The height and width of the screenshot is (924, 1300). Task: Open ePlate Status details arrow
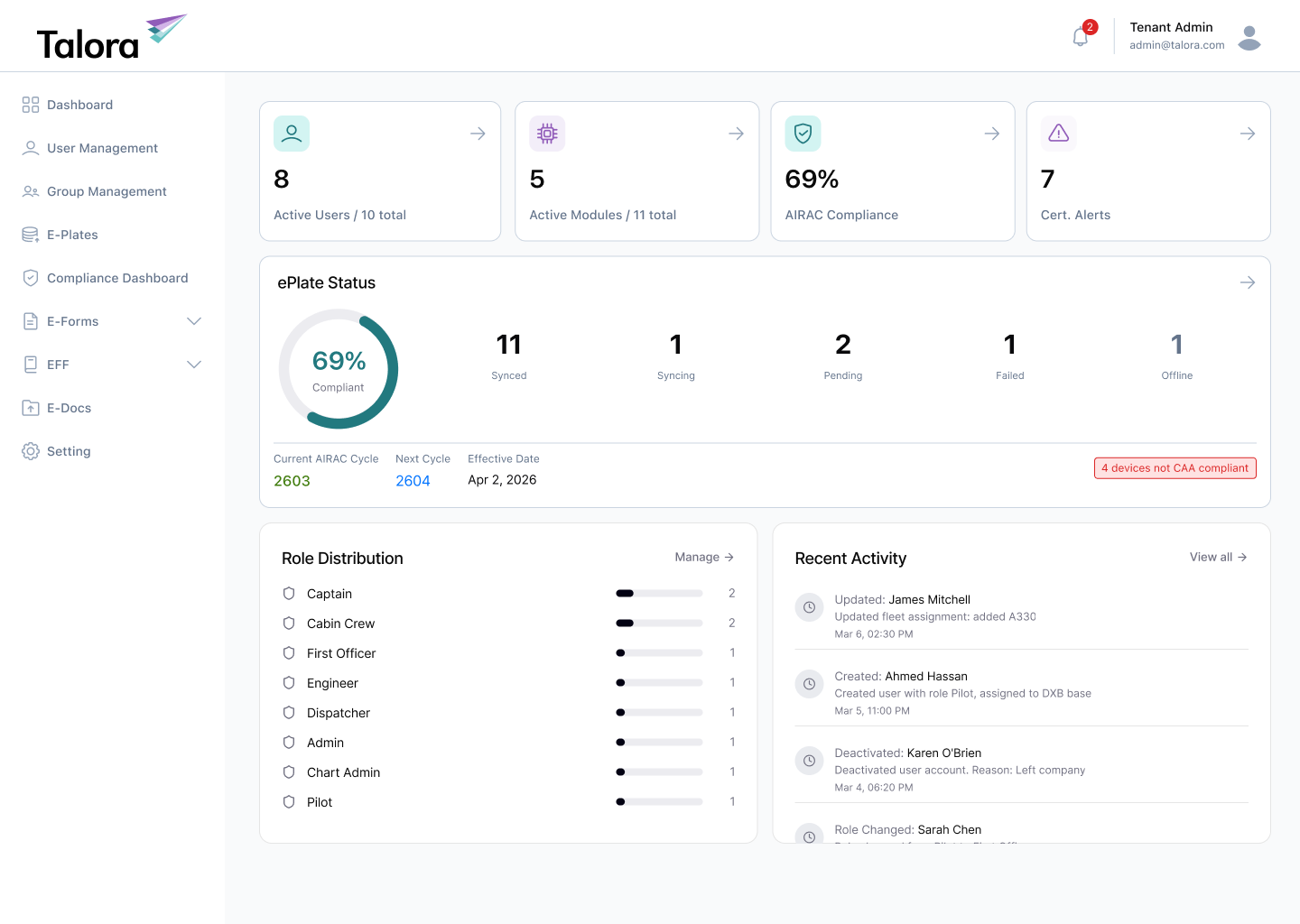[1248, 282]
